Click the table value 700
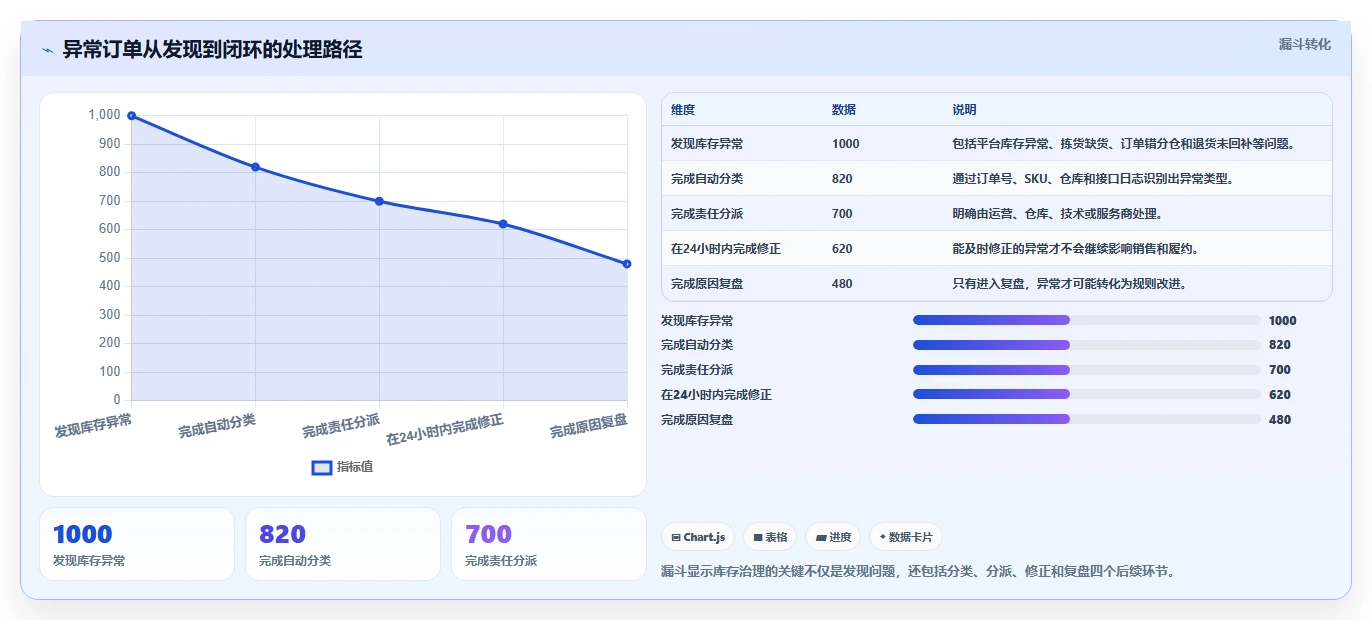Screen dimensions: 1372x620 [842, 214]
